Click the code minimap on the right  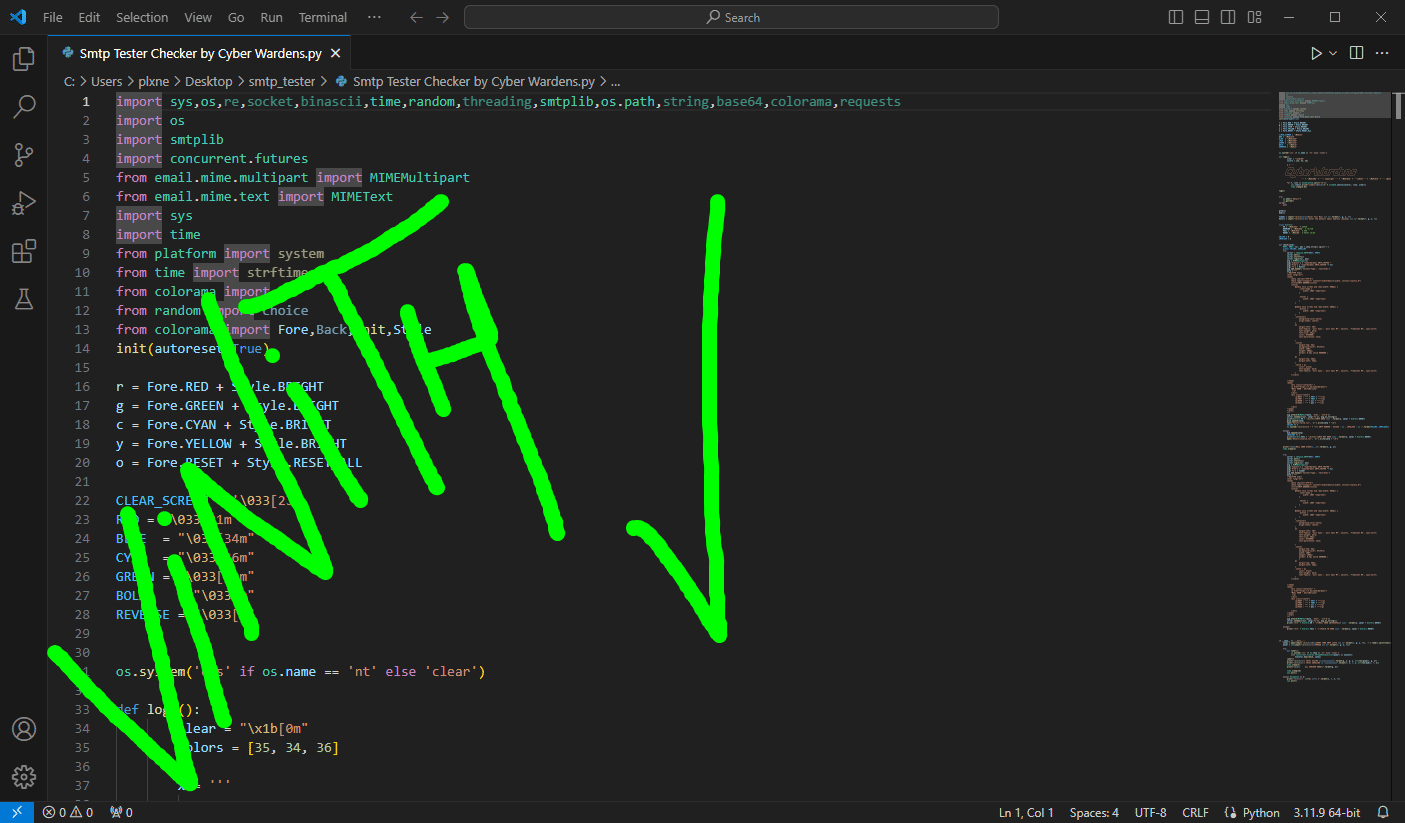(x=1334, y=400)
